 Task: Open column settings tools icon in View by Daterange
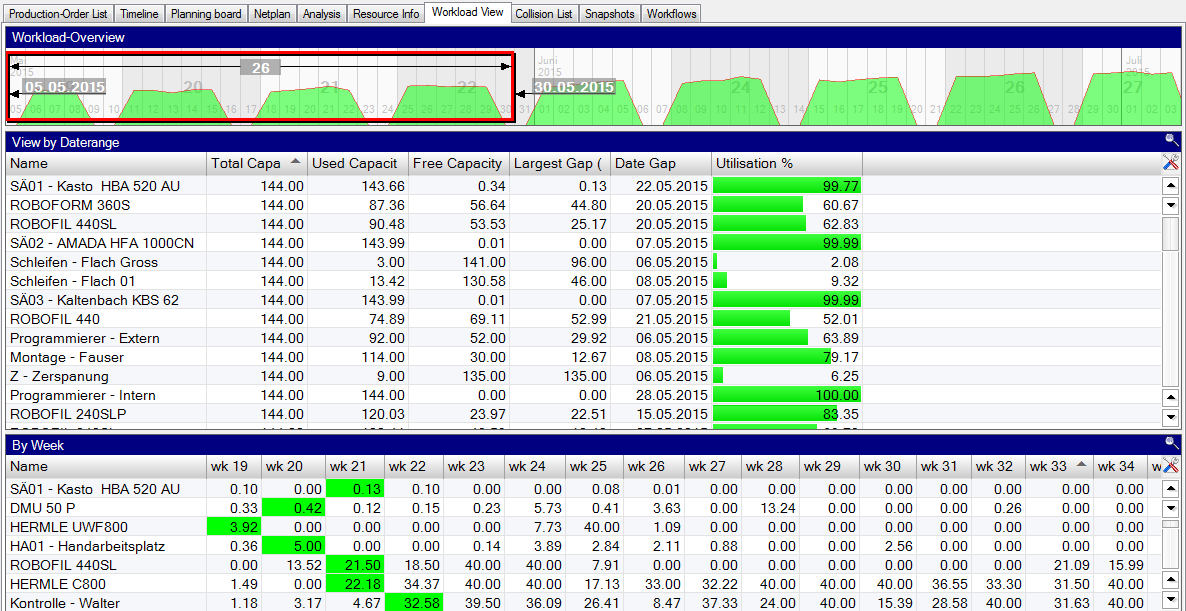(x=1170, y=163)
